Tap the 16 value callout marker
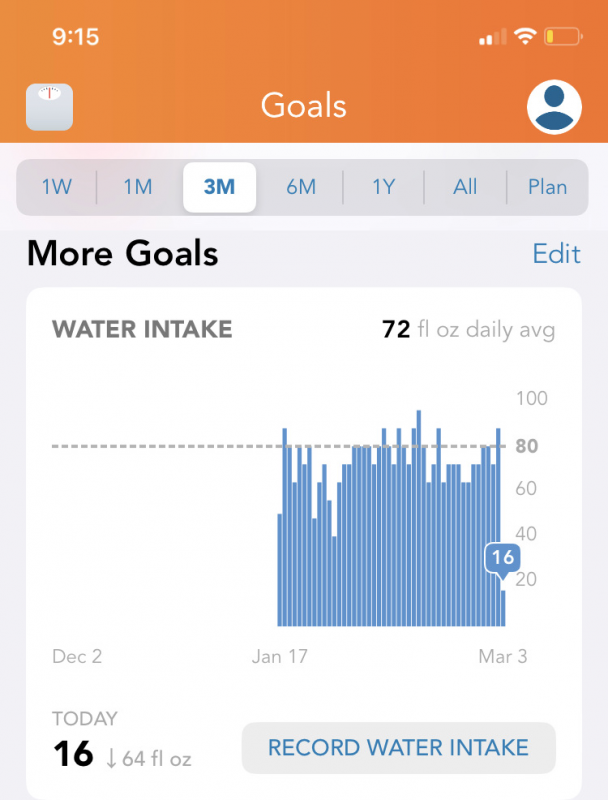This screenshot has width=608, height=800. (x=503, y=558)
